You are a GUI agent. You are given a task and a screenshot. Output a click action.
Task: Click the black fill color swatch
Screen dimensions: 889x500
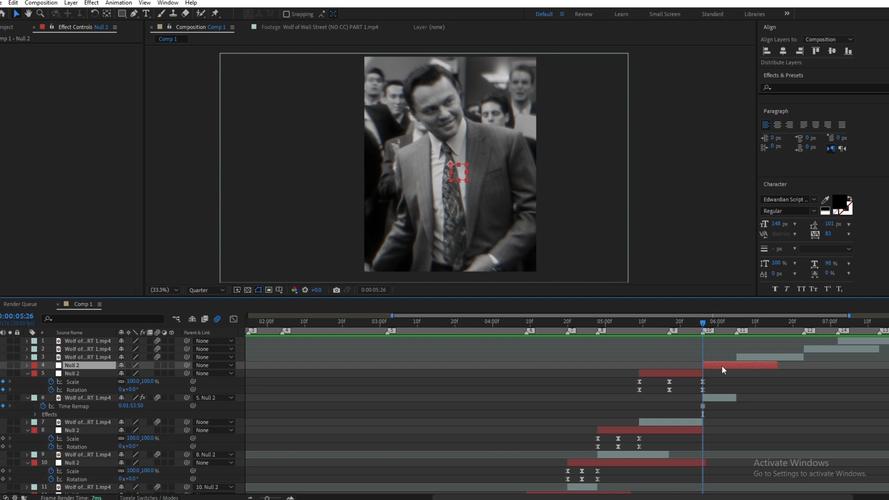(x=839, y=201)
